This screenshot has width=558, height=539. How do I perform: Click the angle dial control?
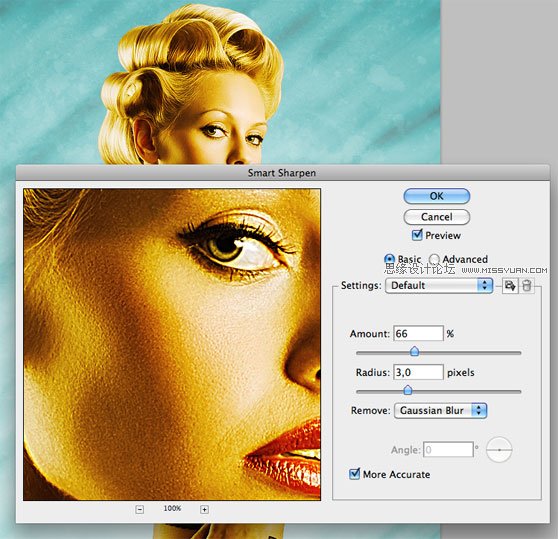[499, 450]
